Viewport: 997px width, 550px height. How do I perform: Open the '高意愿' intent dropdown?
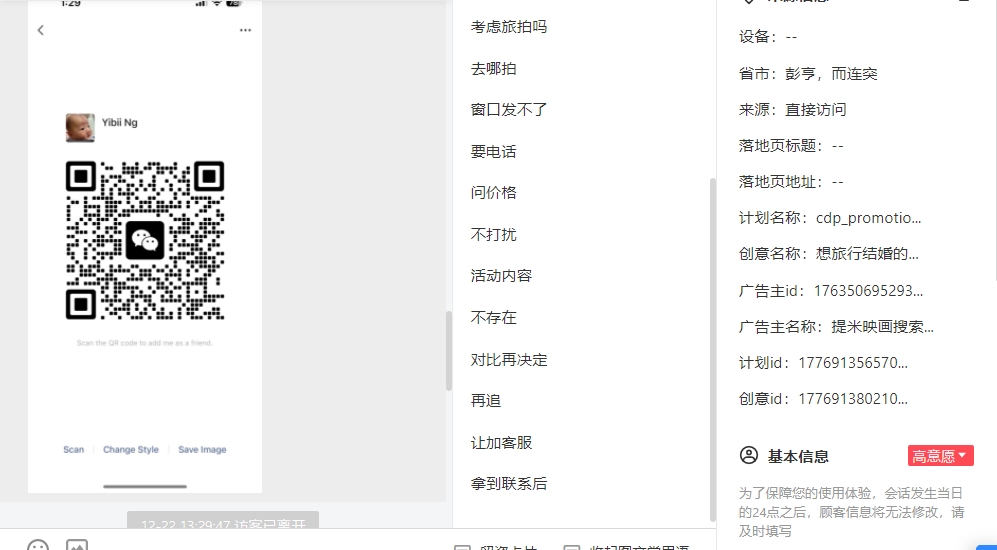(x=940, y=456)
